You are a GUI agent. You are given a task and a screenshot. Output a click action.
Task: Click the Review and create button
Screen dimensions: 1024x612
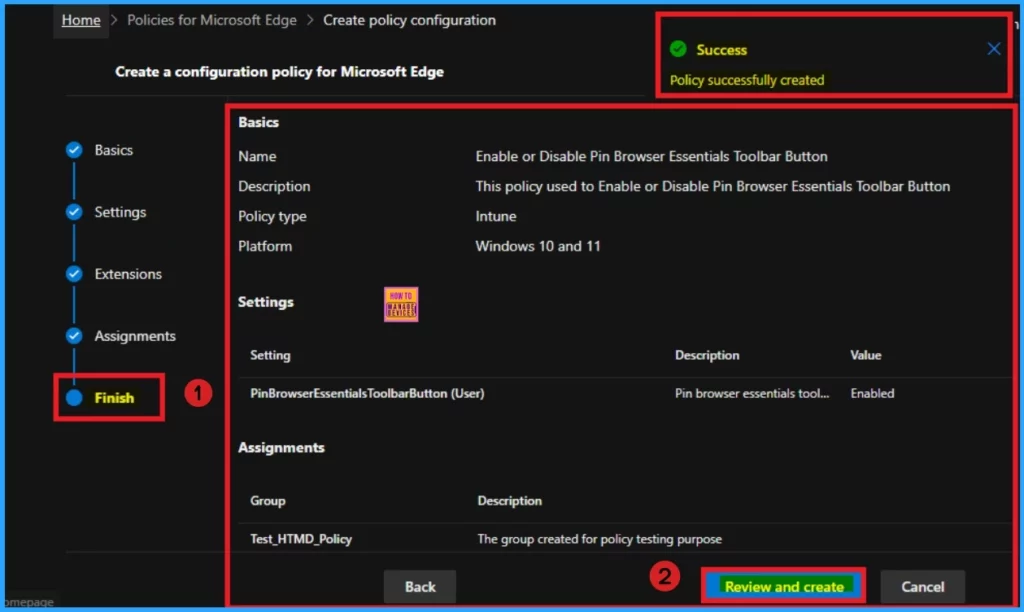[x=784, y=586]
